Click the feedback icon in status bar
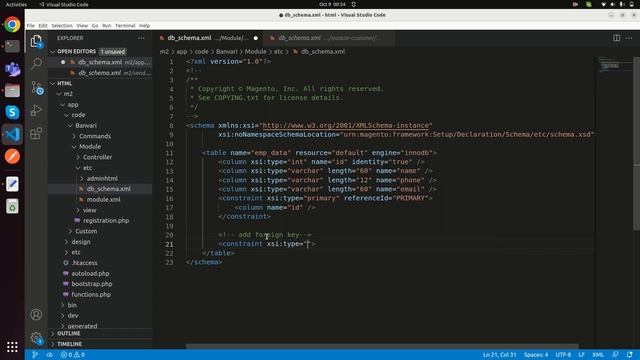Screen dimensions: 640x360 615,355
